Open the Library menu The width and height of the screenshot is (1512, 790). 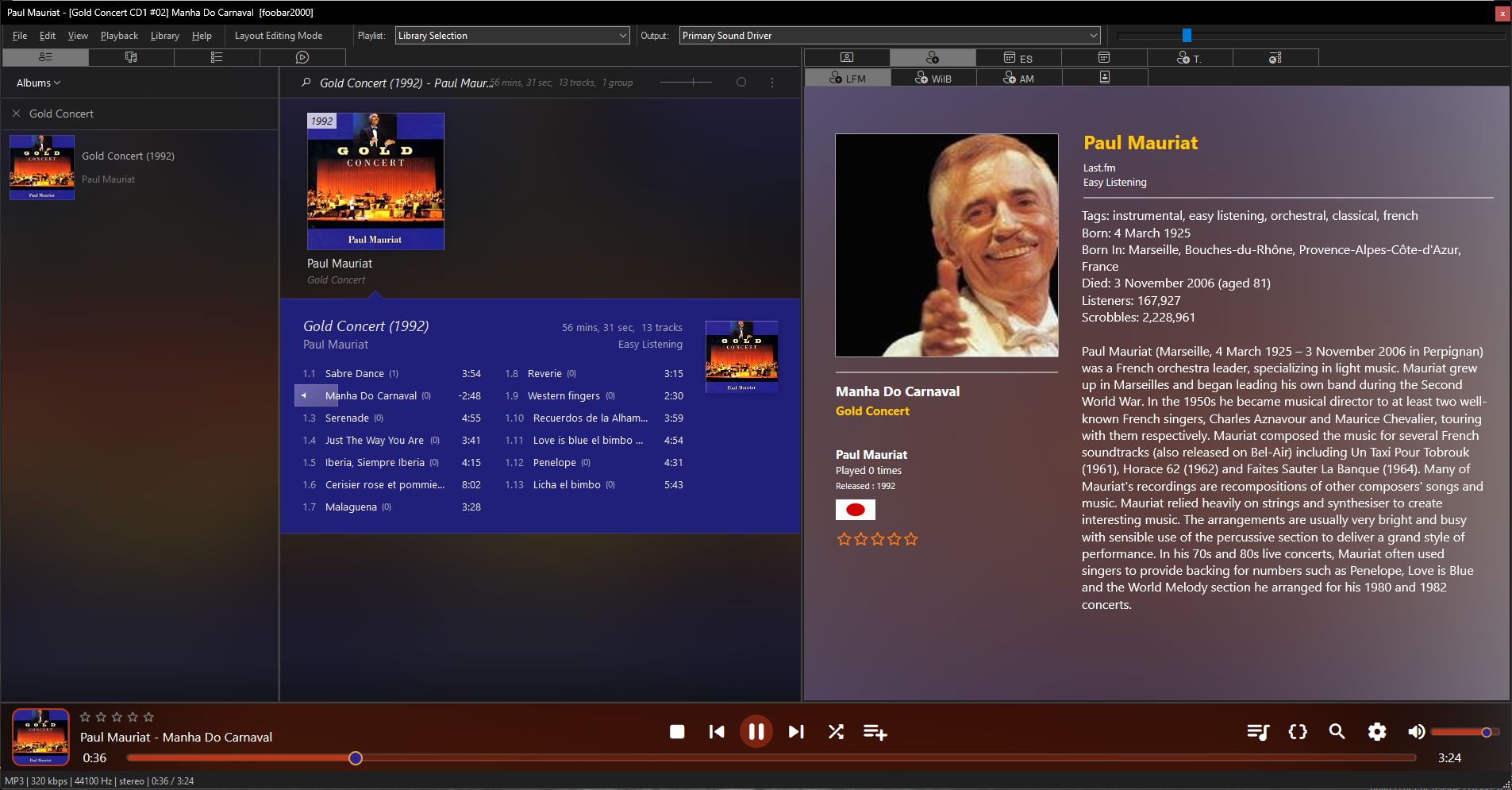(x=165, y=35)
